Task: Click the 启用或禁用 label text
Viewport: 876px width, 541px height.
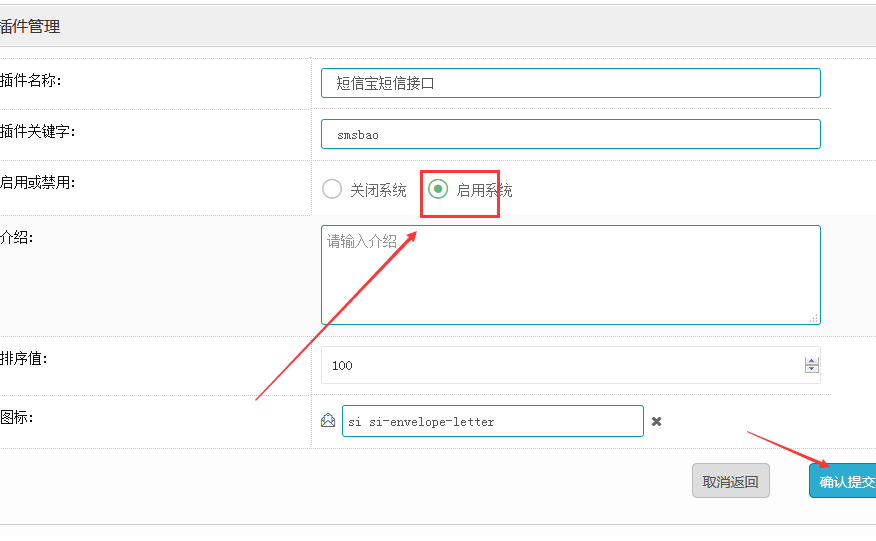Action: pyautogui.click(x=37, y=182)
